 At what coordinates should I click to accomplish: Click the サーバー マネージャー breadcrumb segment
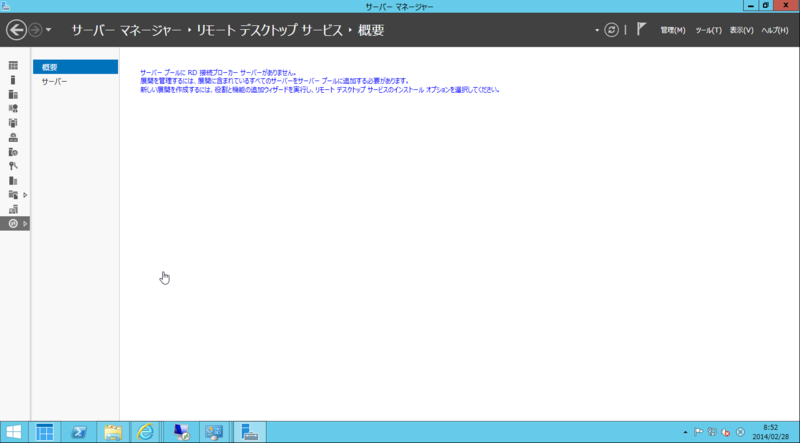coord(127,30)
